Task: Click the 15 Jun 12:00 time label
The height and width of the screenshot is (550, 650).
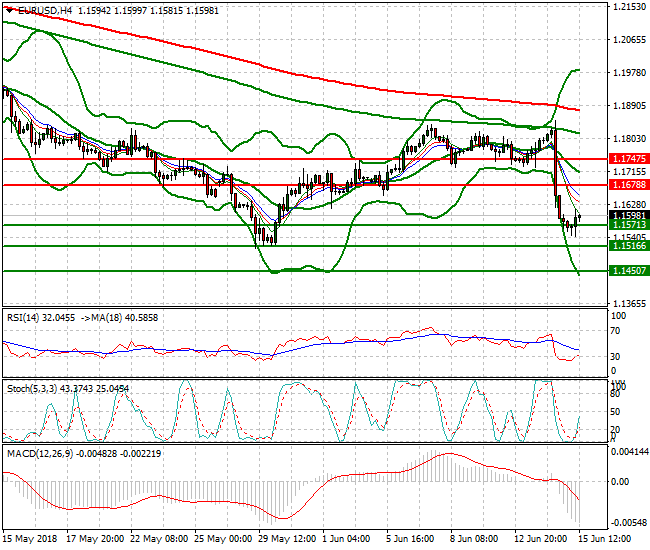Action: click(604, 539)
